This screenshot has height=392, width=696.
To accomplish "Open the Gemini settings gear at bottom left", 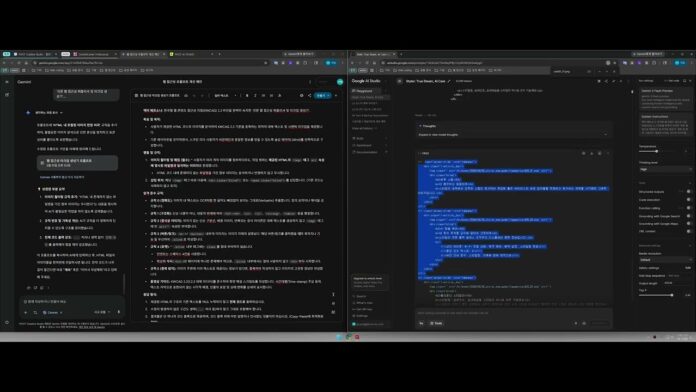I will point(7,322).
